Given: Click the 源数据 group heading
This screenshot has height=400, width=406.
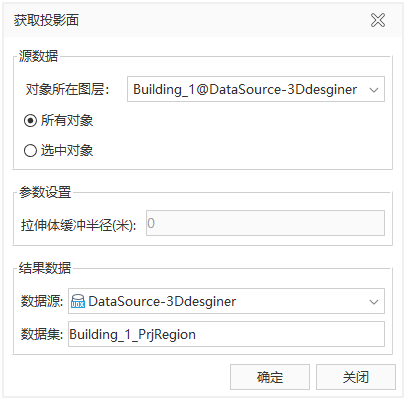Looking at the screenshot, I should [x=38, y=56].
